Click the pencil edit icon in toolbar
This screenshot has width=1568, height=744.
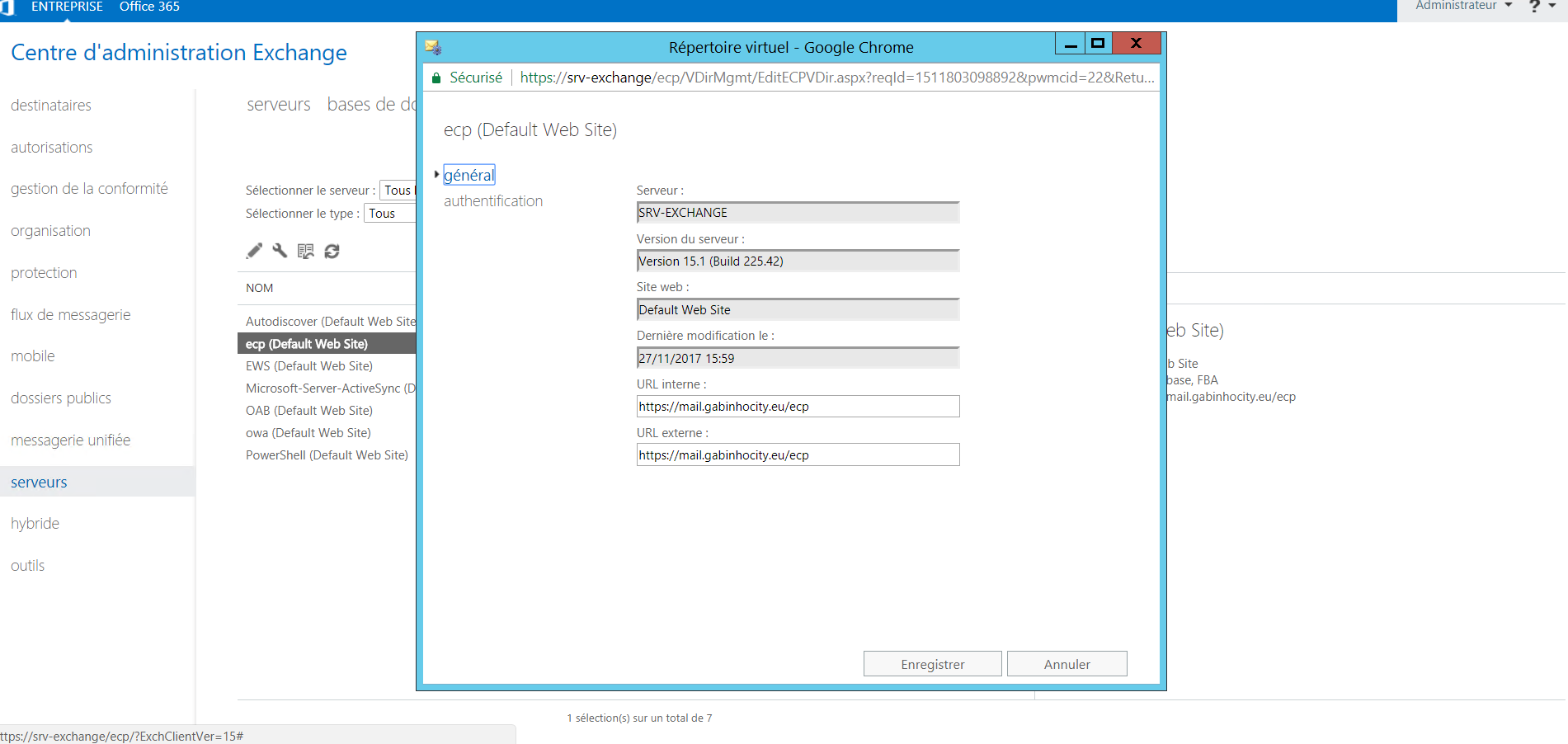pyautogui.click(x=254, y=251)
